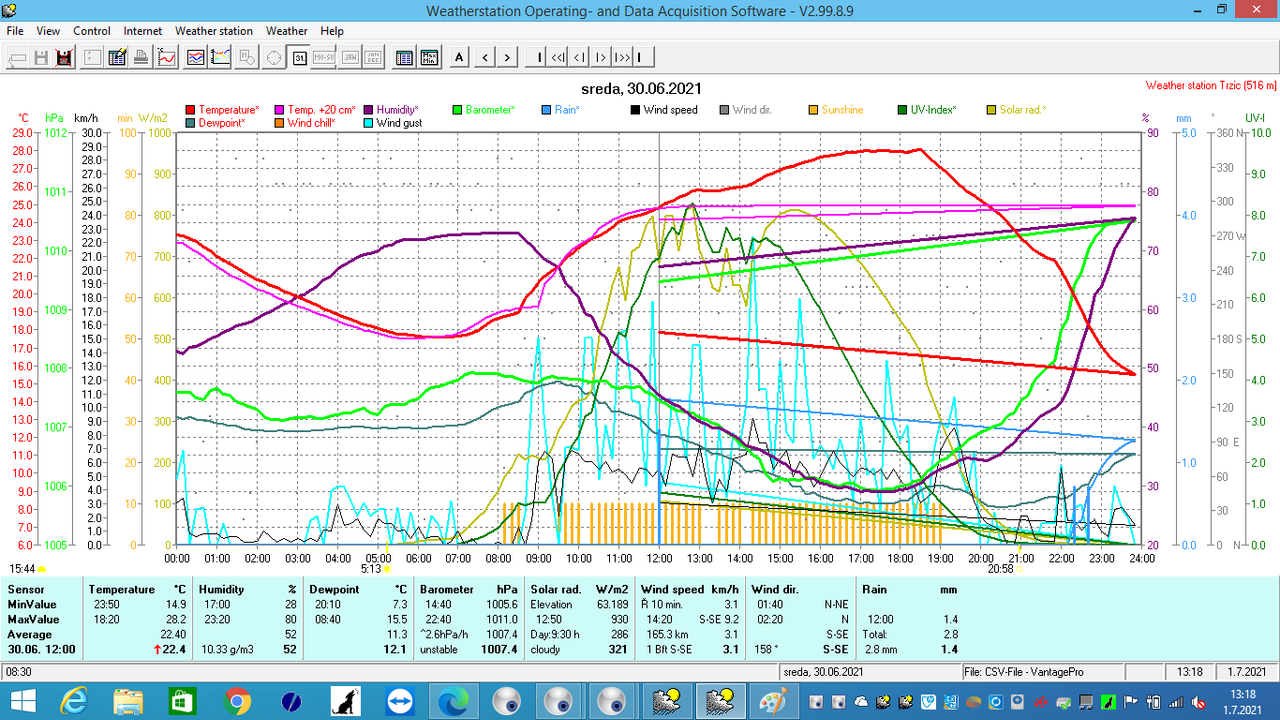Select the month view JAN icon
The width and height of the screenshot is (1280, 720).
[x=349, y=57]
